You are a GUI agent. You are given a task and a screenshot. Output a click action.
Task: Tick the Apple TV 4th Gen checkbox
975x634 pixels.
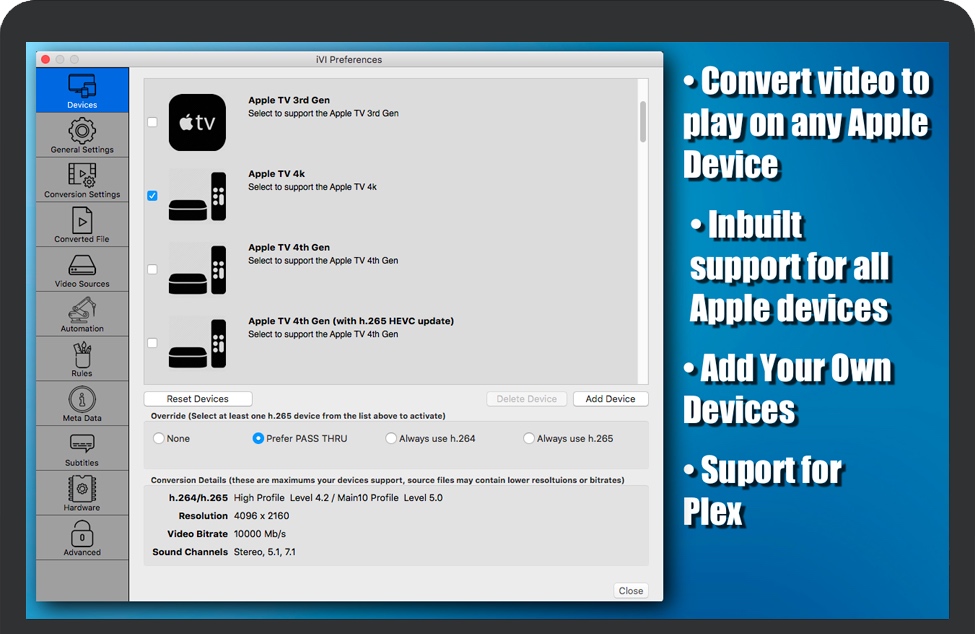click(152, 269)
